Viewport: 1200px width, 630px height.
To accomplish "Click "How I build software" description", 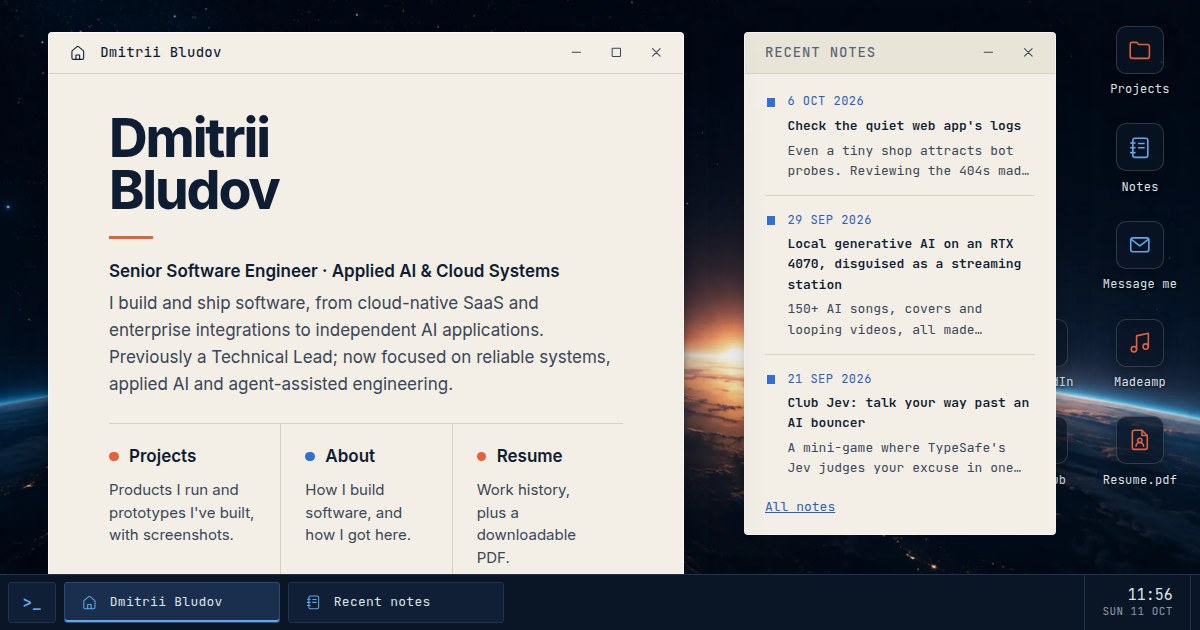I will (358, 512).
